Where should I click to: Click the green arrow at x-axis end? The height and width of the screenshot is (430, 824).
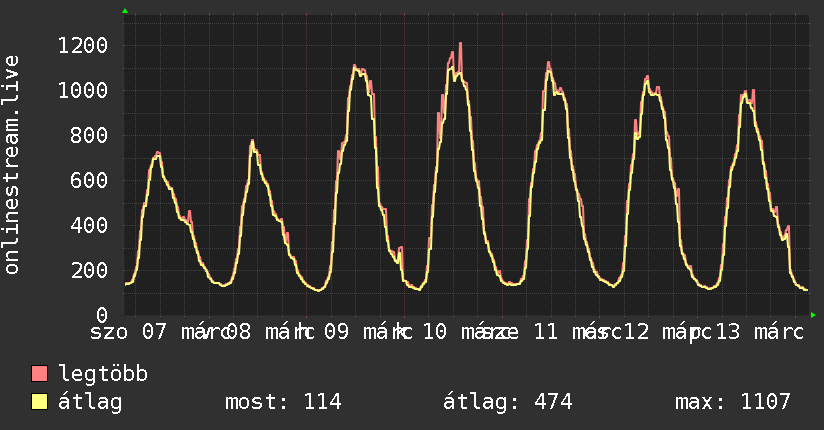[x=813, y=315]
